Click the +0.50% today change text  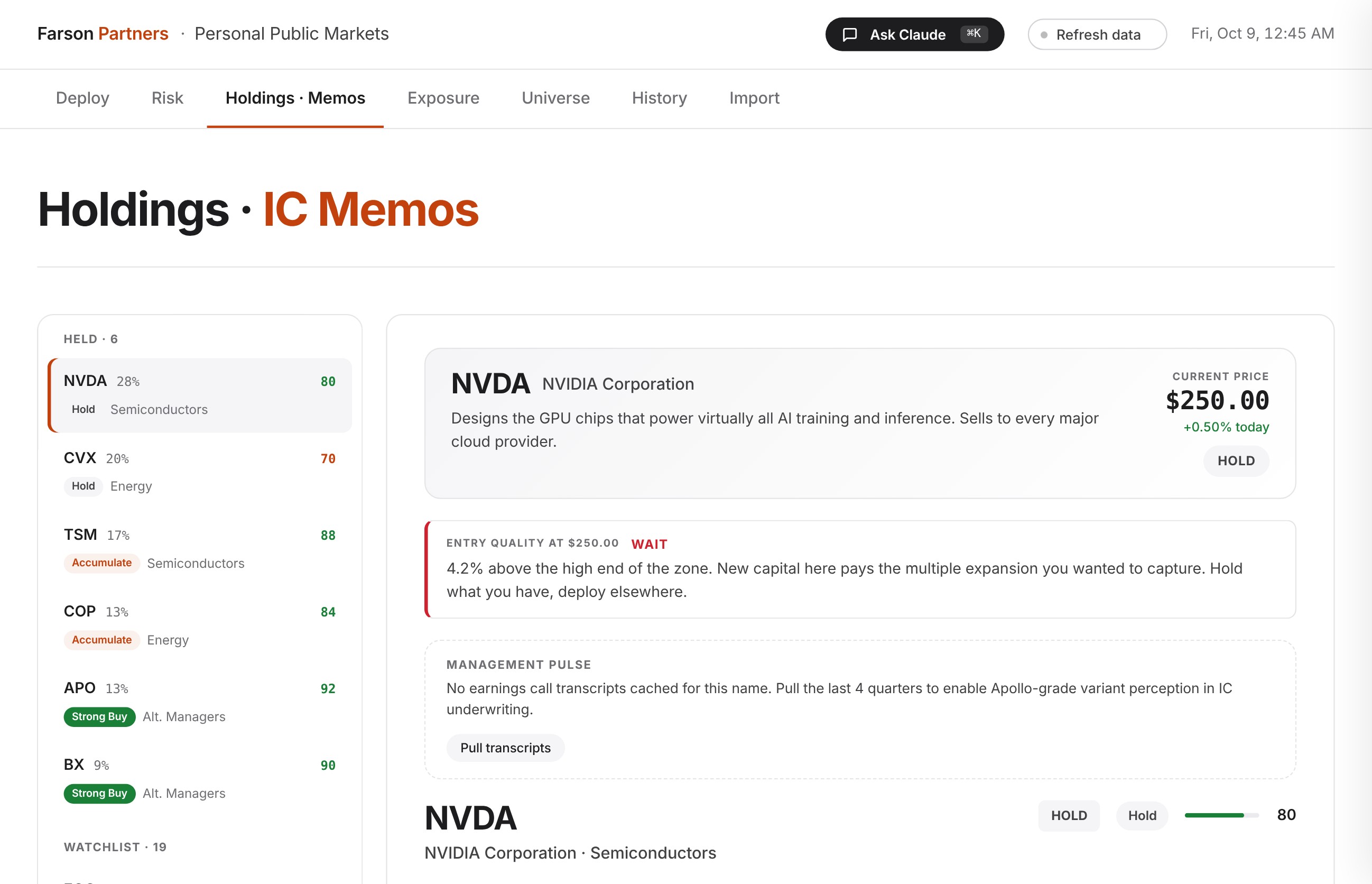coord(1226,427)
